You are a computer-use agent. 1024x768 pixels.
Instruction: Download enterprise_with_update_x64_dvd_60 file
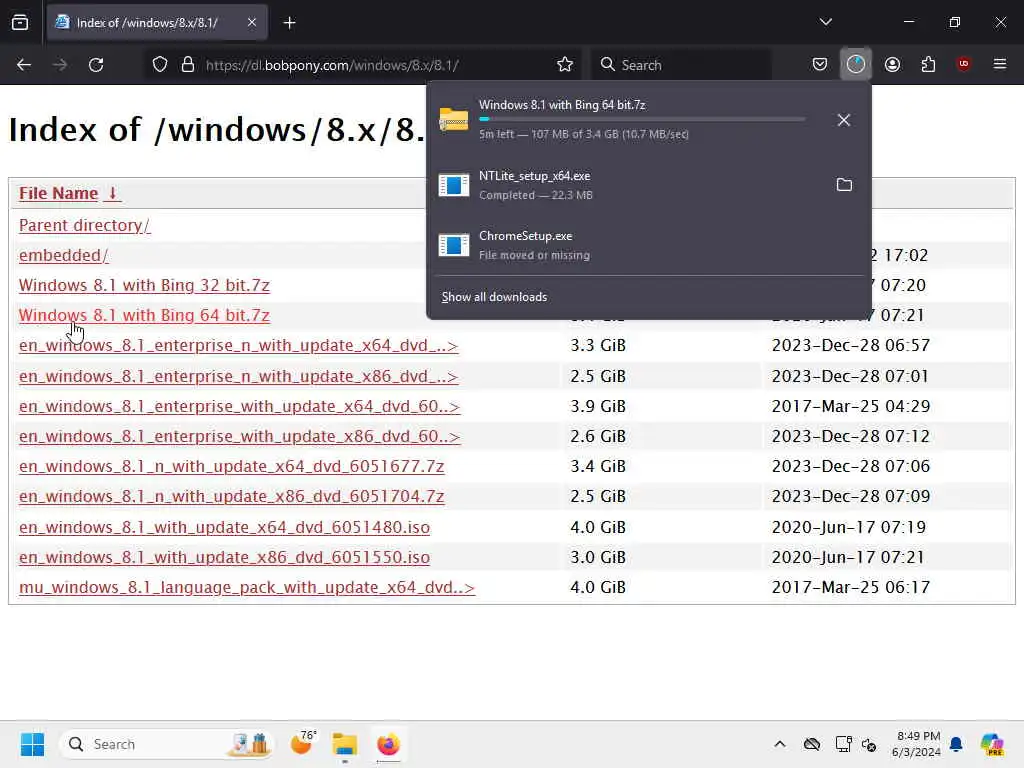240,406
